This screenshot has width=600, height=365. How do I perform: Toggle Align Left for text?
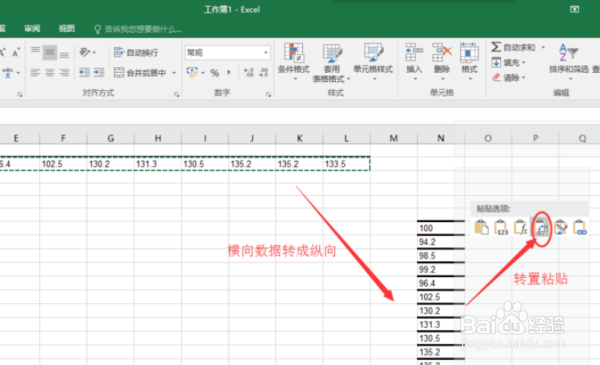point(35,72)
